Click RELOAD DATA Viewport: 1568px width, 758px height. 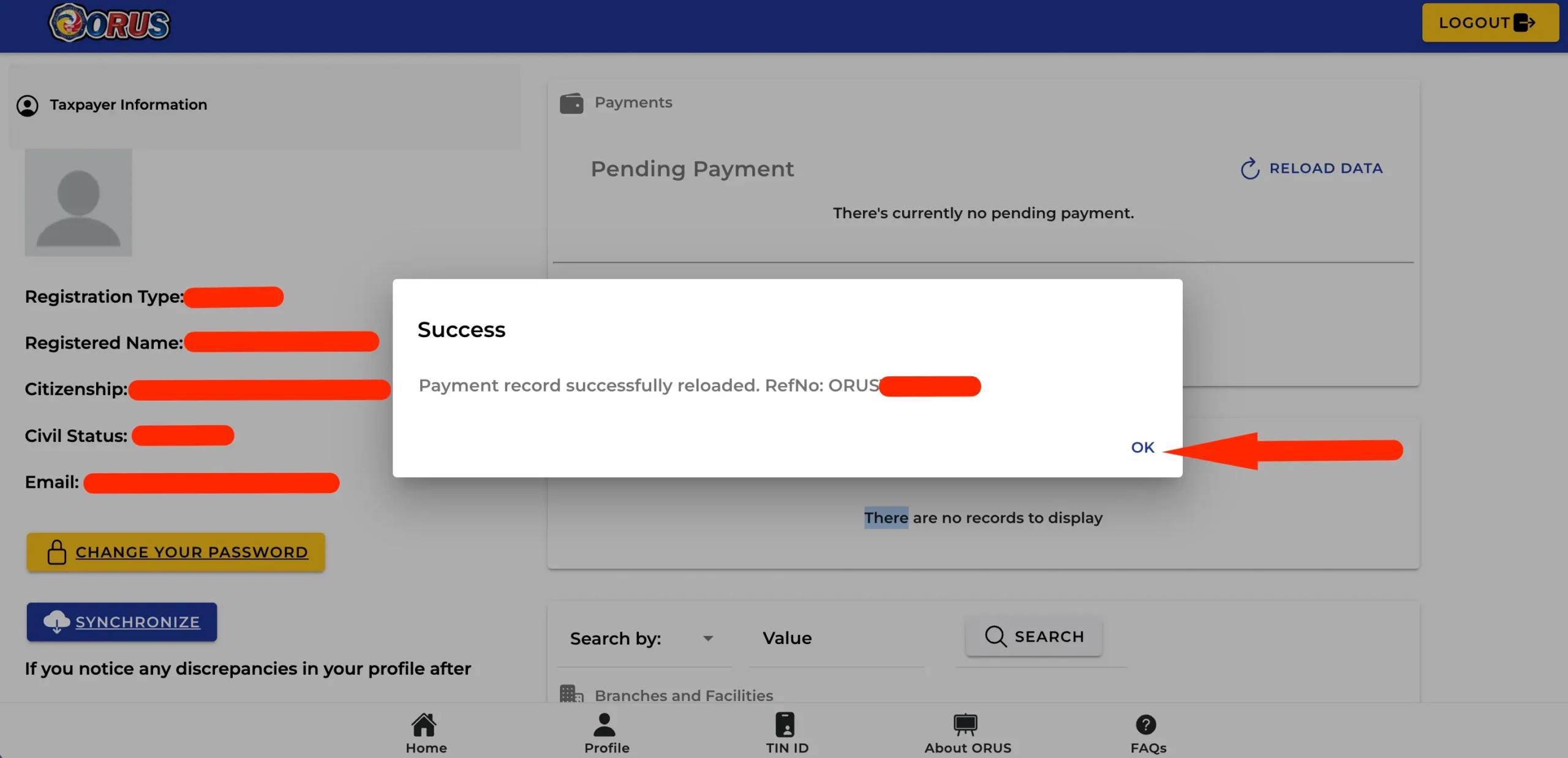tap(1311, 169)
